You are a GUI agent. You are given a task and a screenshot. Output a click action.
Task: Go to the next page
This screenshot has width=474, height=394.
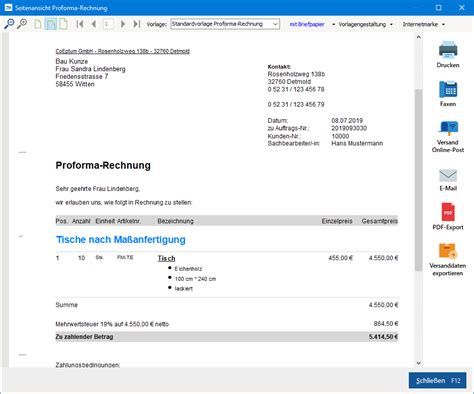pos(123,24)
